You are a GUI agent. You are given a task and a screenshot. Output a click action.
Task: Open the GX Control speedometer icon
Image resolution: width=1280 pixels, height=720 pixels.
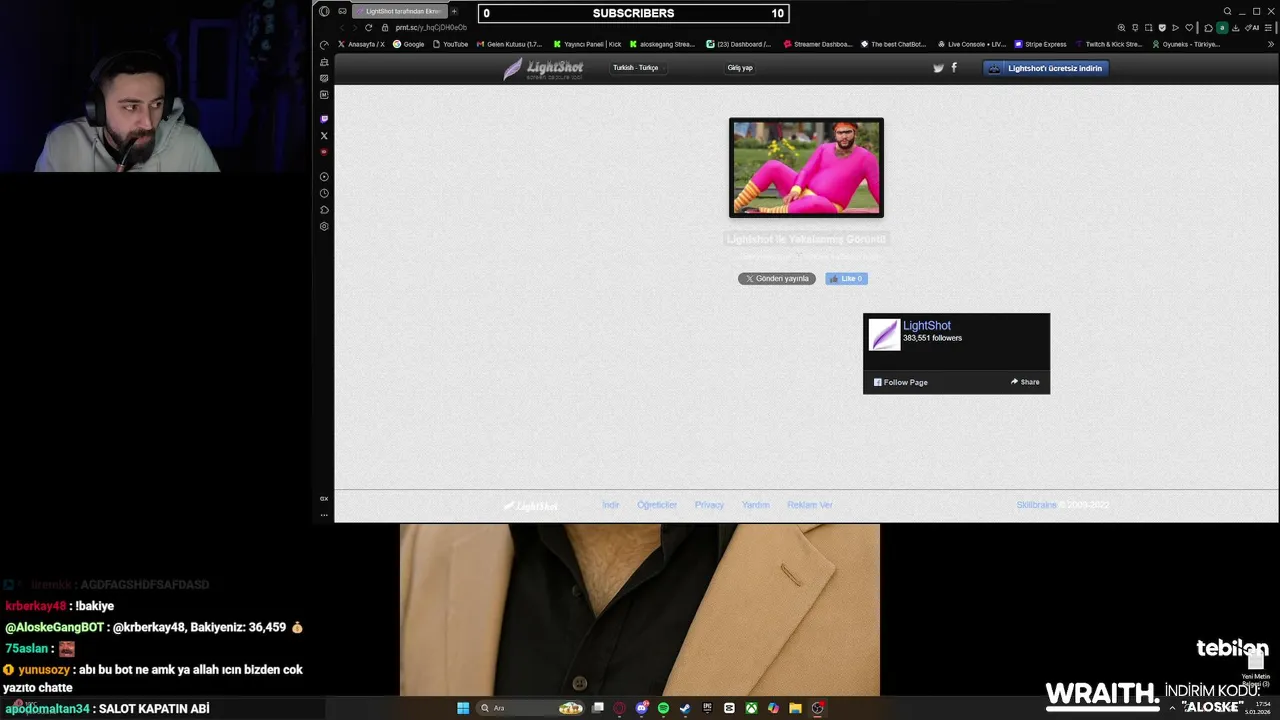(324, 44)
